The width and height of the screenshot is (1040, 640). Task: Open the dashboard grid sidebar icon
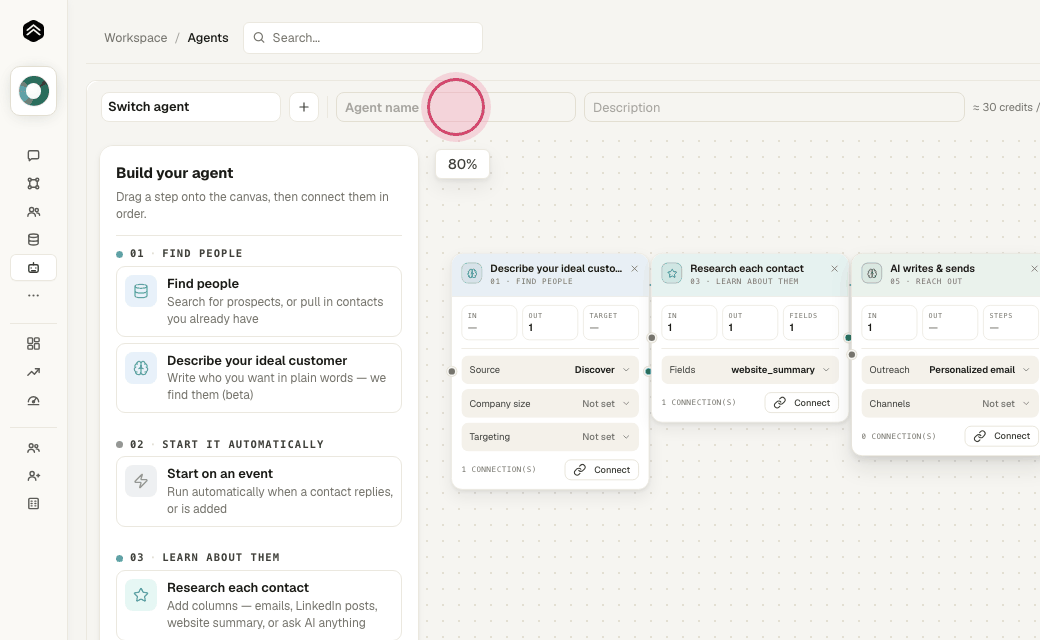pos(33,344)
